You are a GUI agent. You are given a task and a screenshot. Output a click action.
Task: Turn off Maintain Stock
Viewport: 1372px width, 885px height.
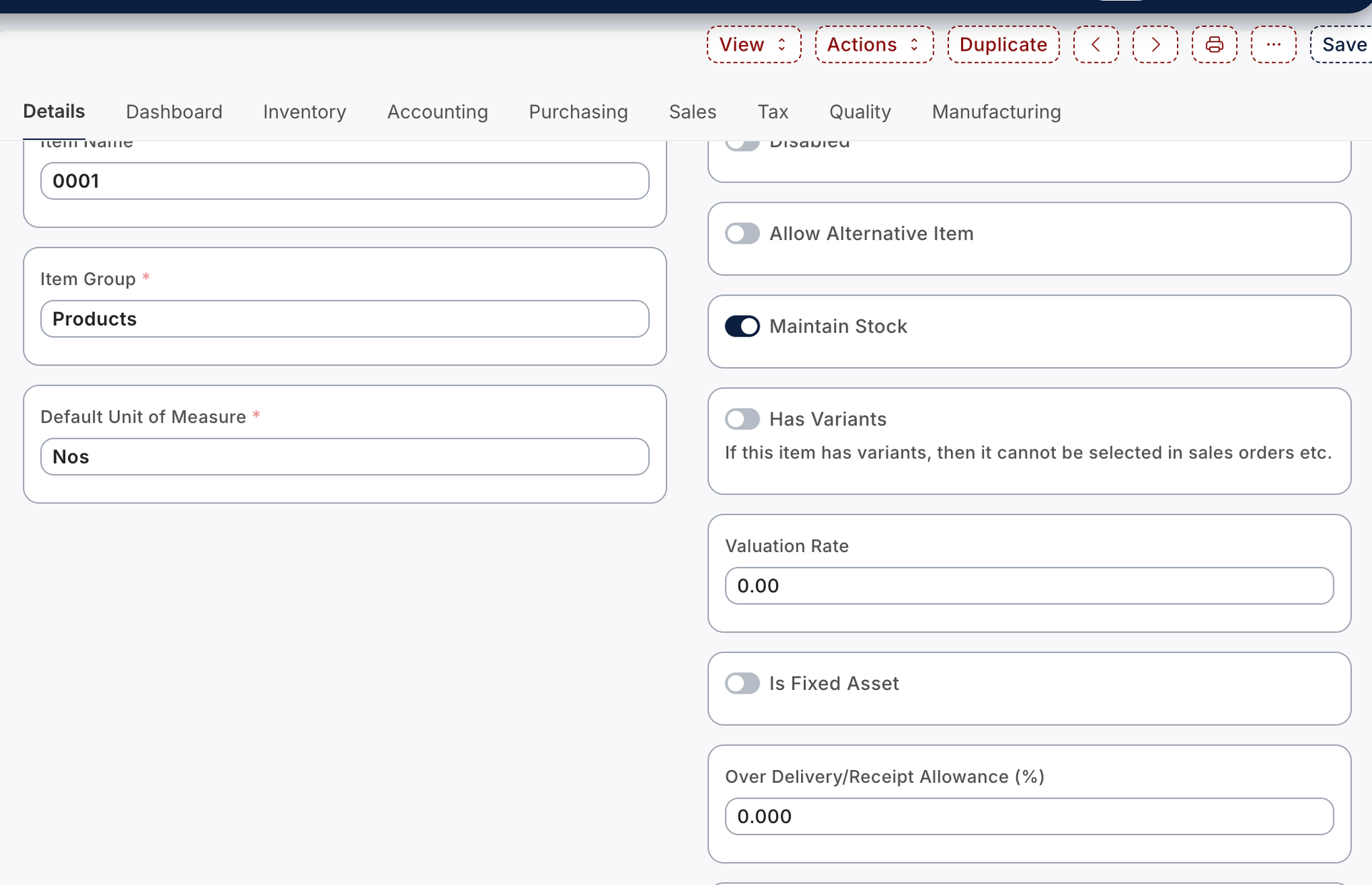[742, 326]
